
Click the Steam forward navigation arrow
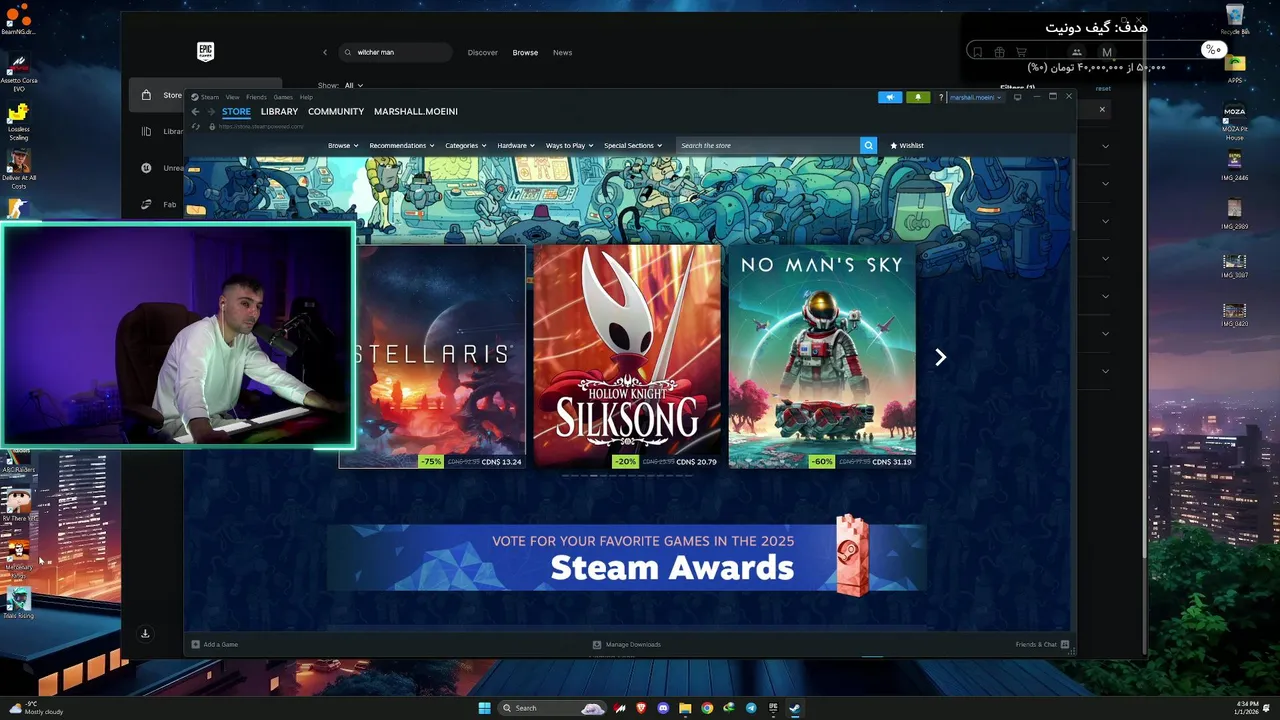209,111
